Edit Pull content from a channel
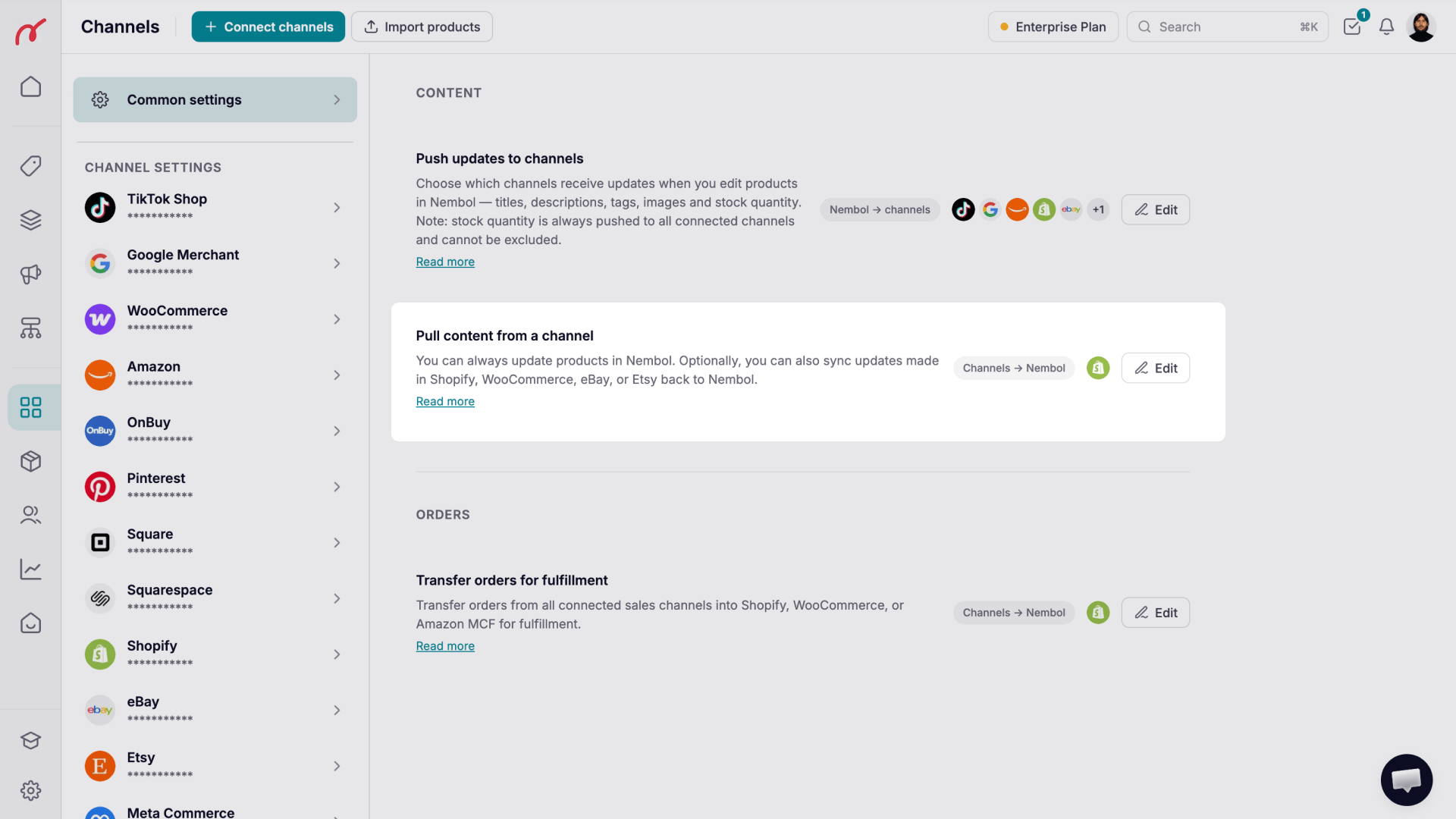 [1155, 368]
